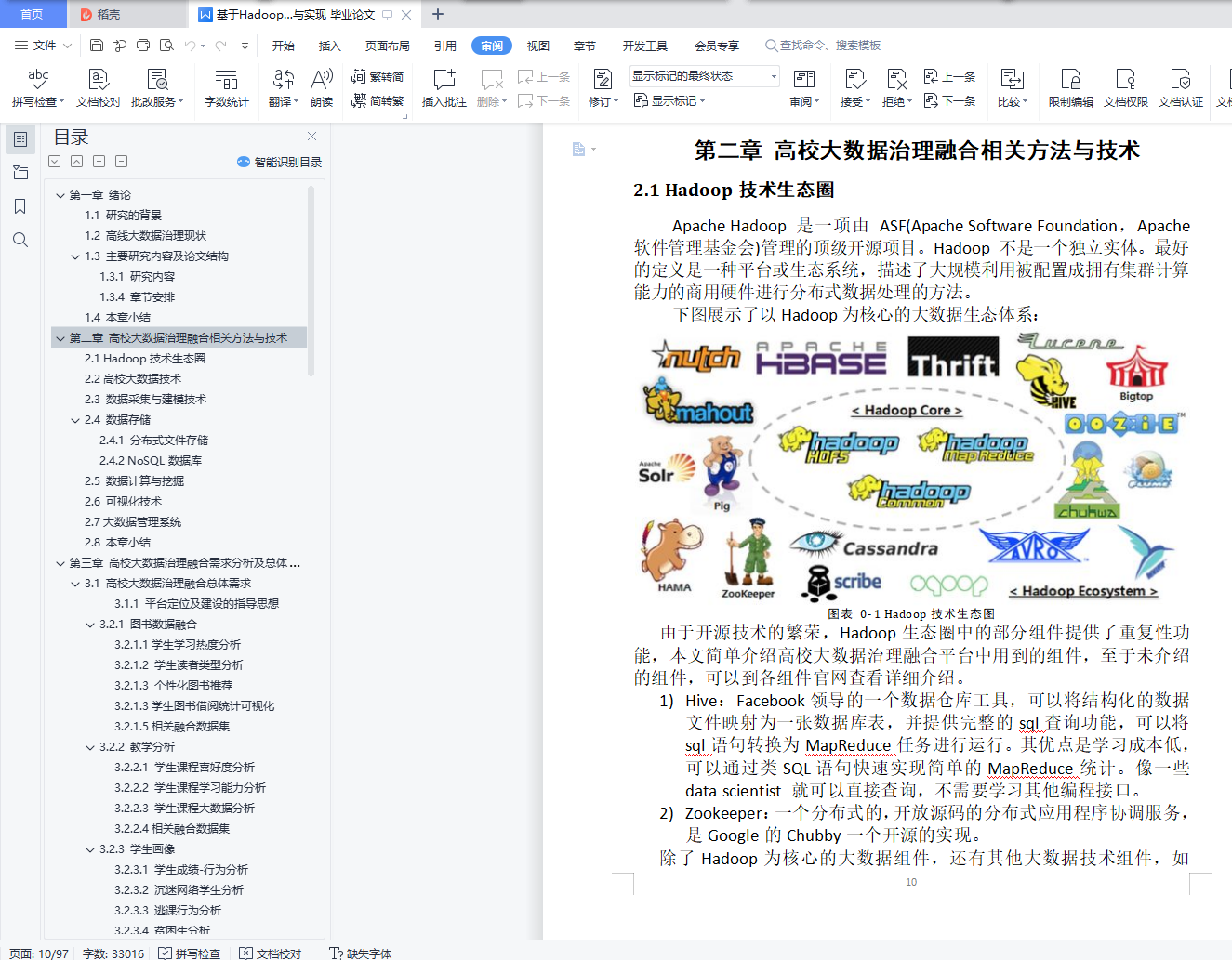Insert a comment (插入批注)
The height and width of the screenshot is (960, 1232).
[444, 88]
